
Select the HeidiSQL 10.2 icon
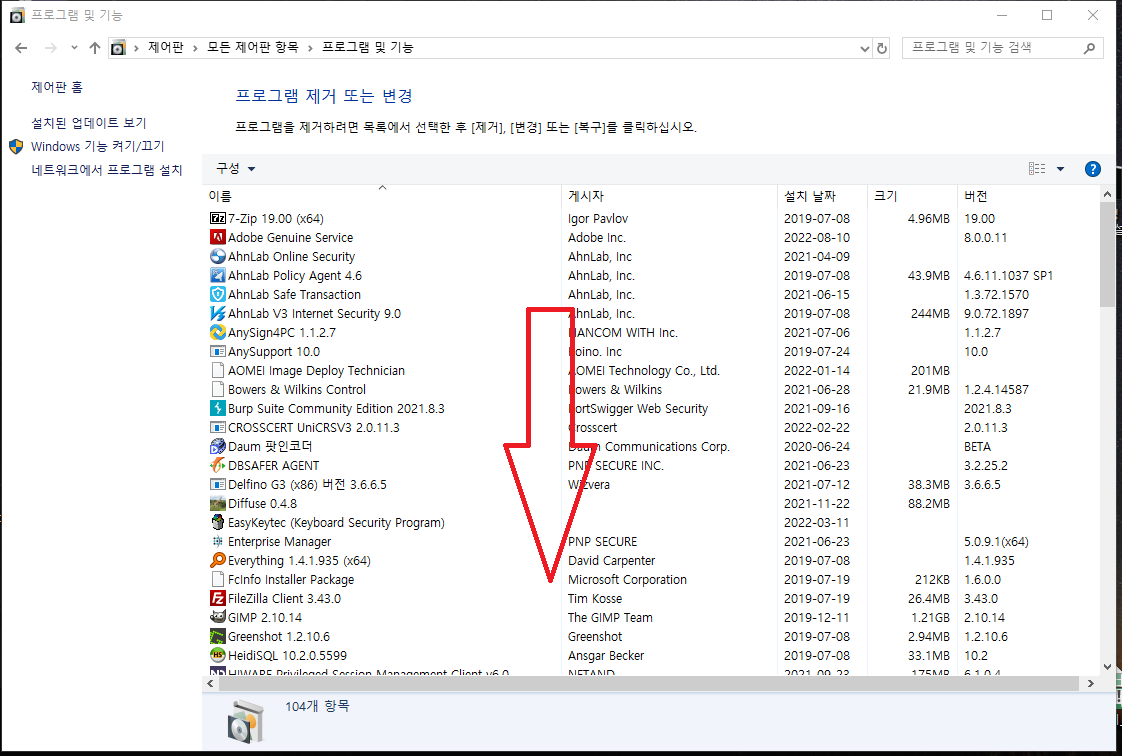218,655
